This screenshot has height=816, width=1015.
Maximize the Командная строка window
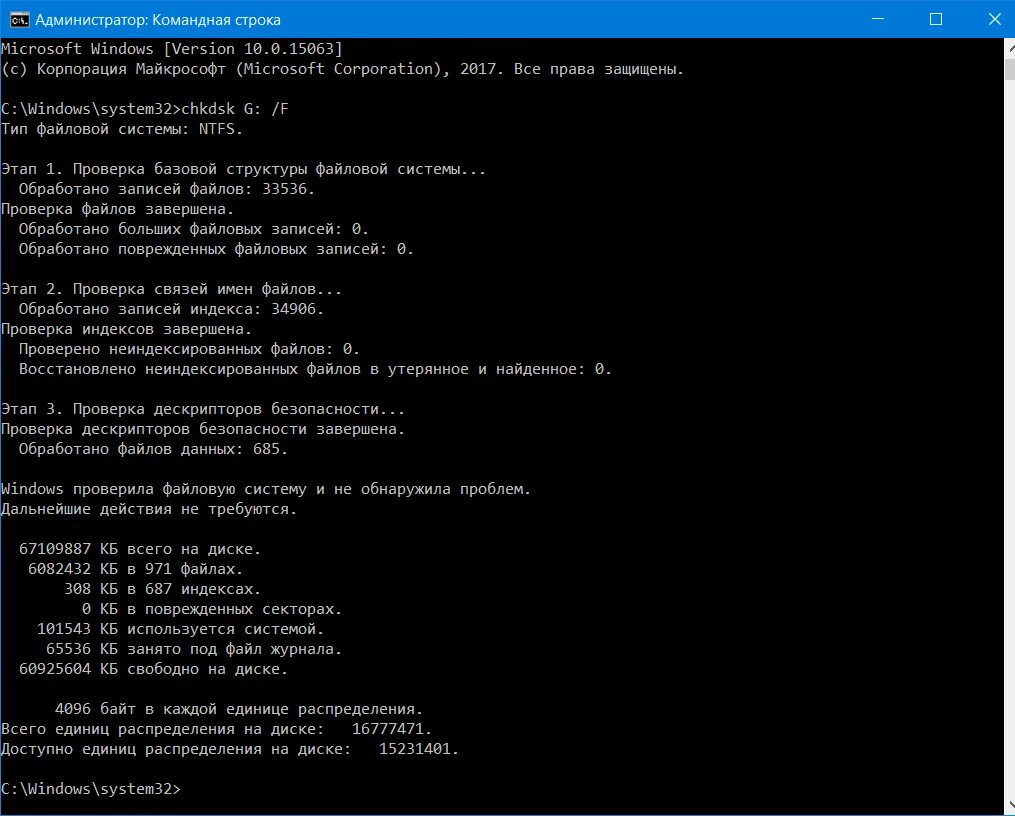coord(936,19)
